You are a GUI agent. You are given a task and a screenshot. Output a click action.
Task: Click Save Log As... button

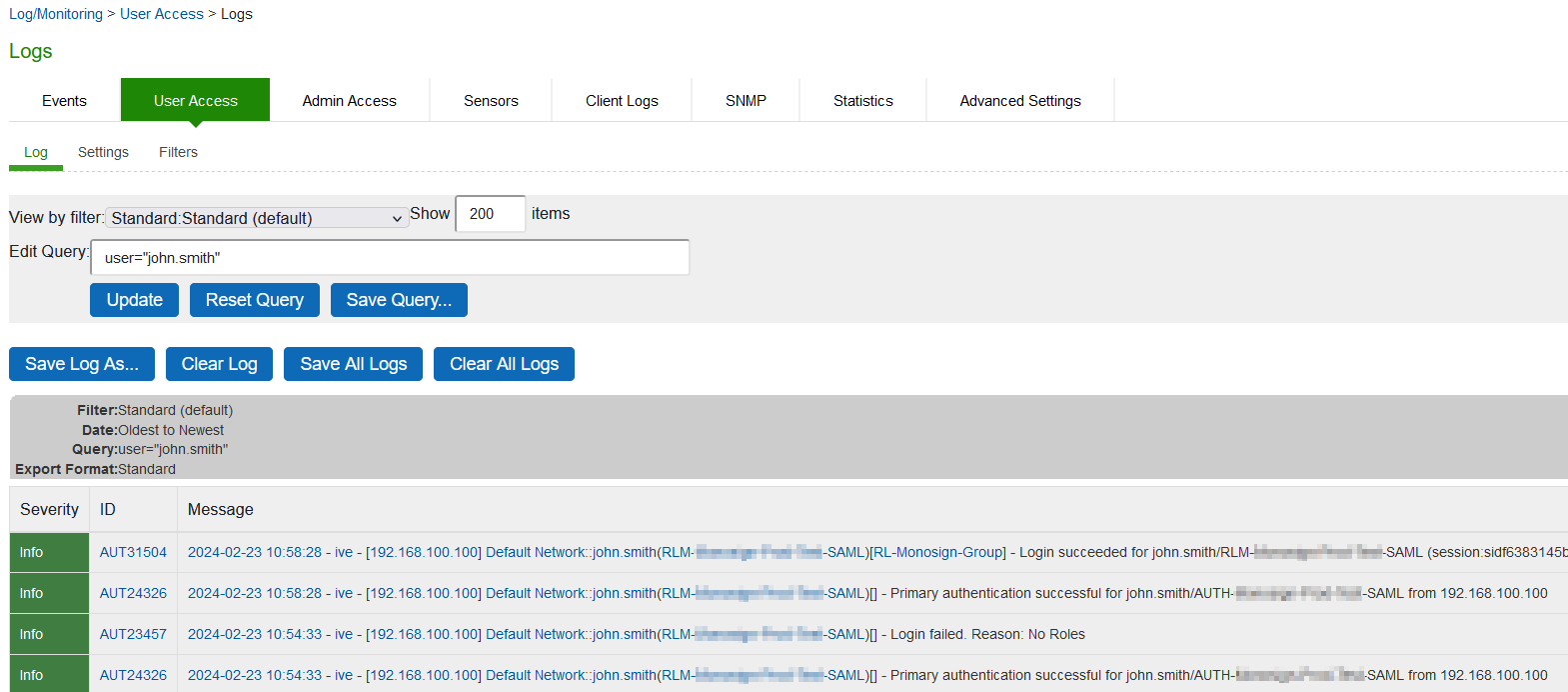click(x=82, y=364)
